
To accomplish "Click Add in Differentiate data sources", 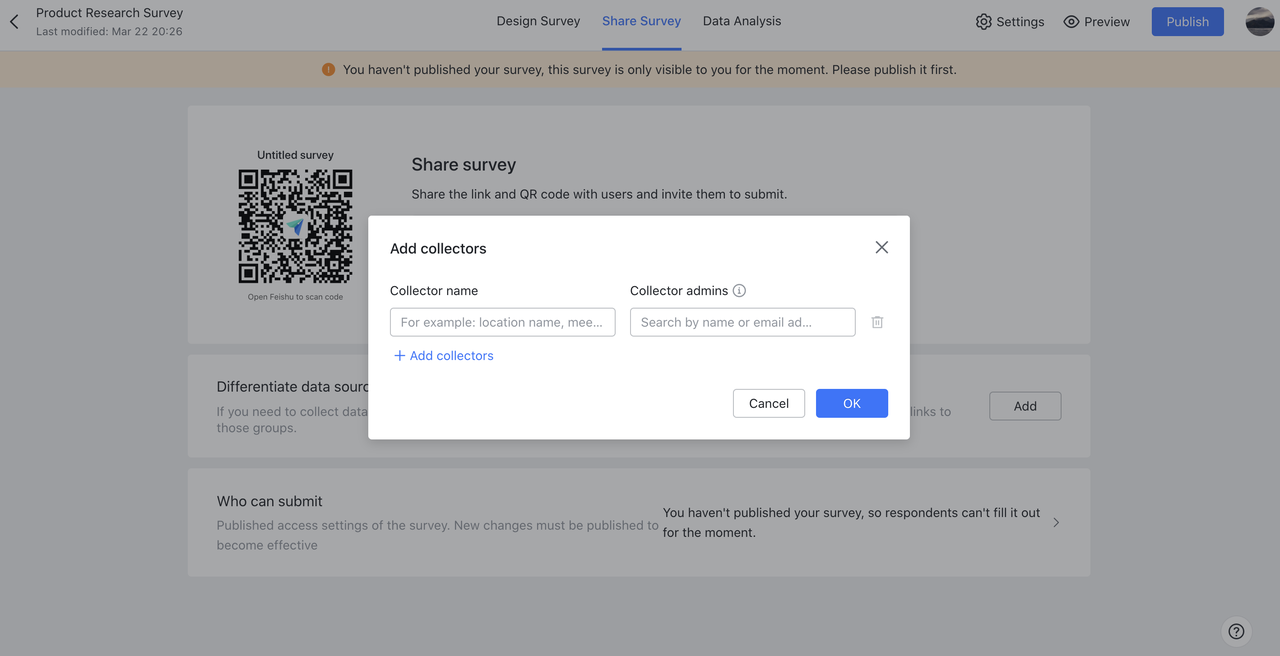I will click(x=1025, y=406).
